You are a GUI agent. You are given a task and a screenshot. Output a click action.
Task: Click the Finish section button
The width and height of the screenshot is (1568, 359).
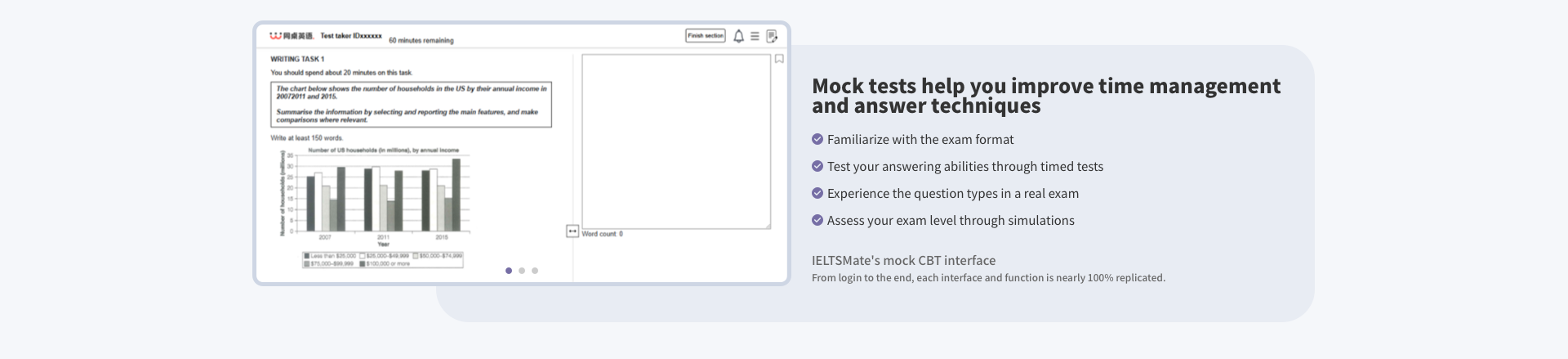pos(706,36)
